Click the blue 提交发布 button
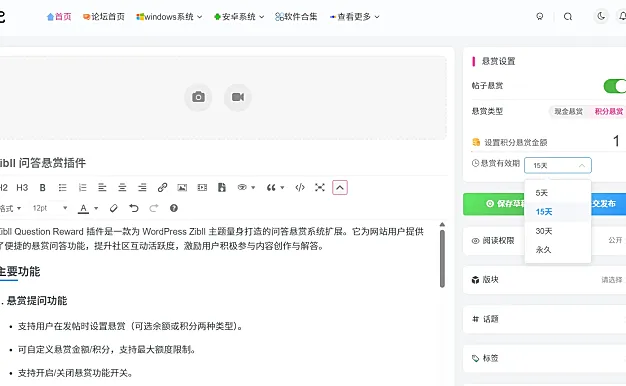Image resolution: width=626 pixels, height=386 pixels. coord(608,204)
